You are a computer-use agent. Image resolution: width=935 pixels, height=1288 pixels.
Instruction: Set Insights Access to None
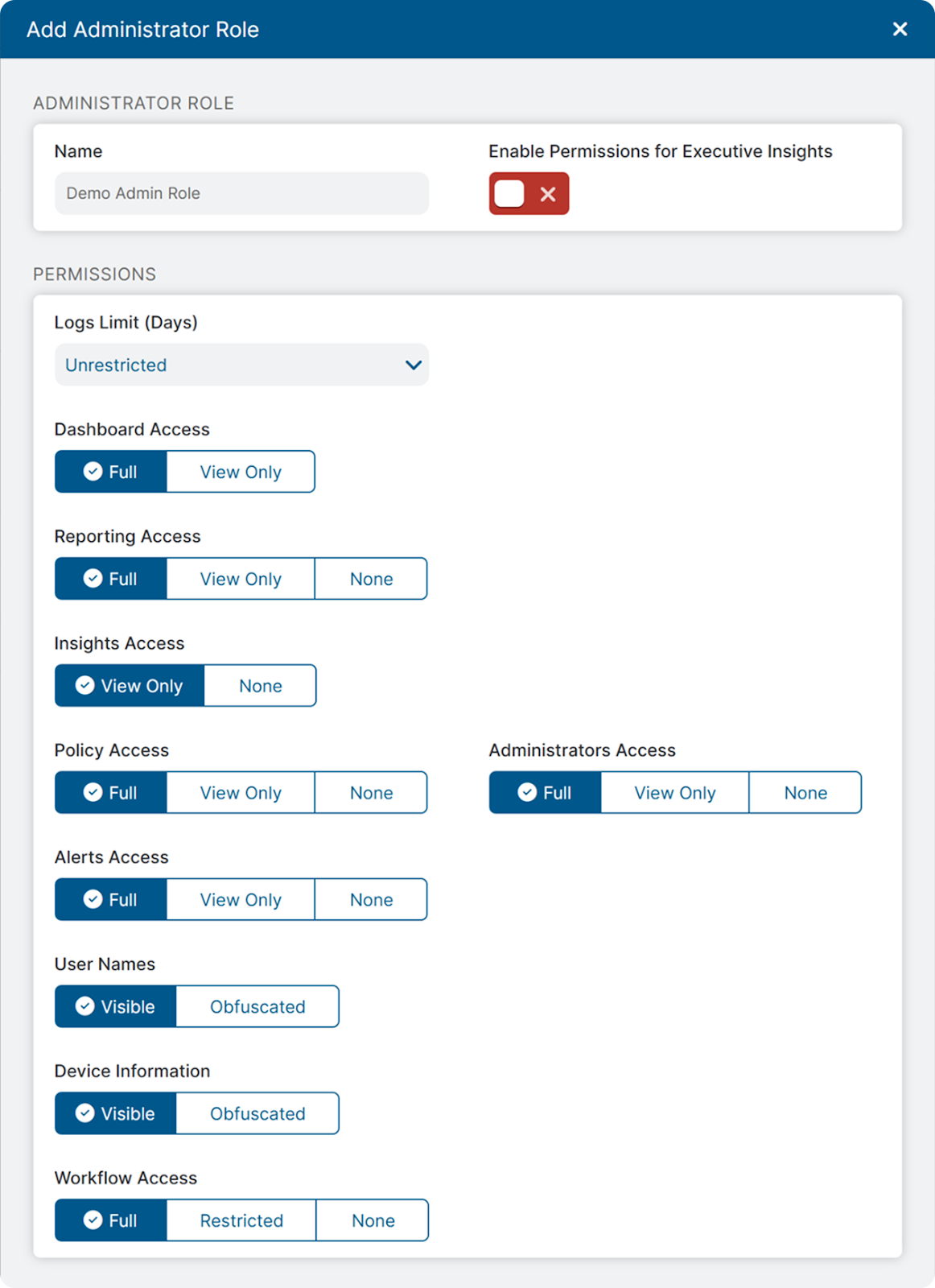(260, 687)
